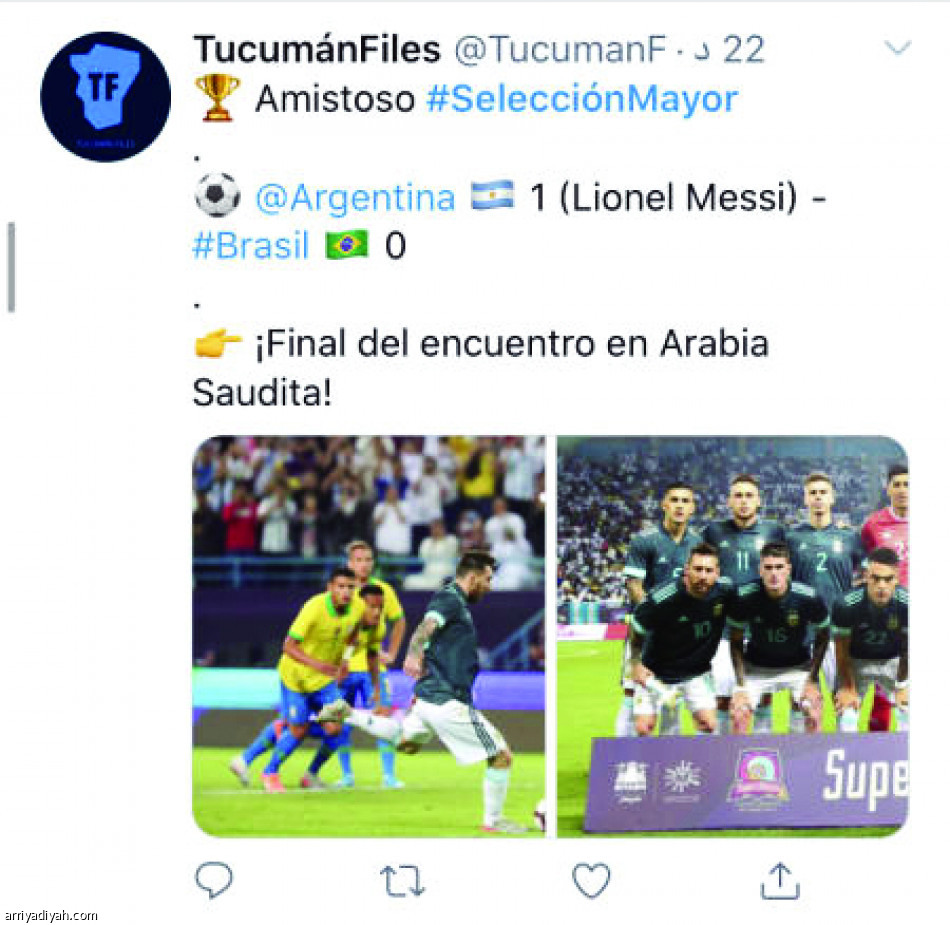This screenshot has height=925, width=950.
Task: Click the Brazil flag emoji
Action: point(347,245)
